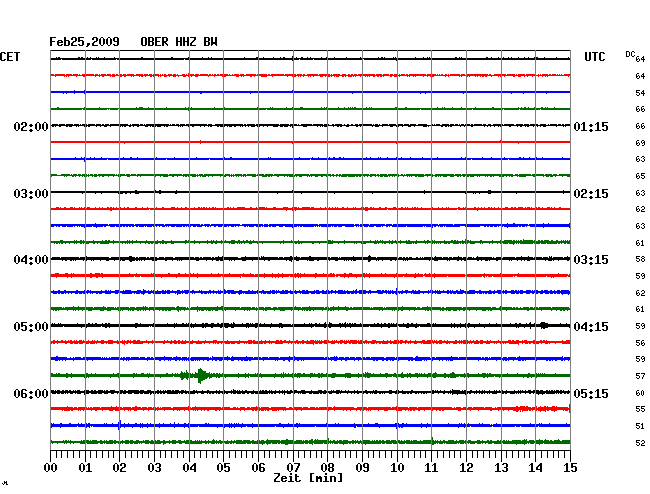650x494 pixels.
Task: Click the 03:00 CET time label
Action: 31,194
